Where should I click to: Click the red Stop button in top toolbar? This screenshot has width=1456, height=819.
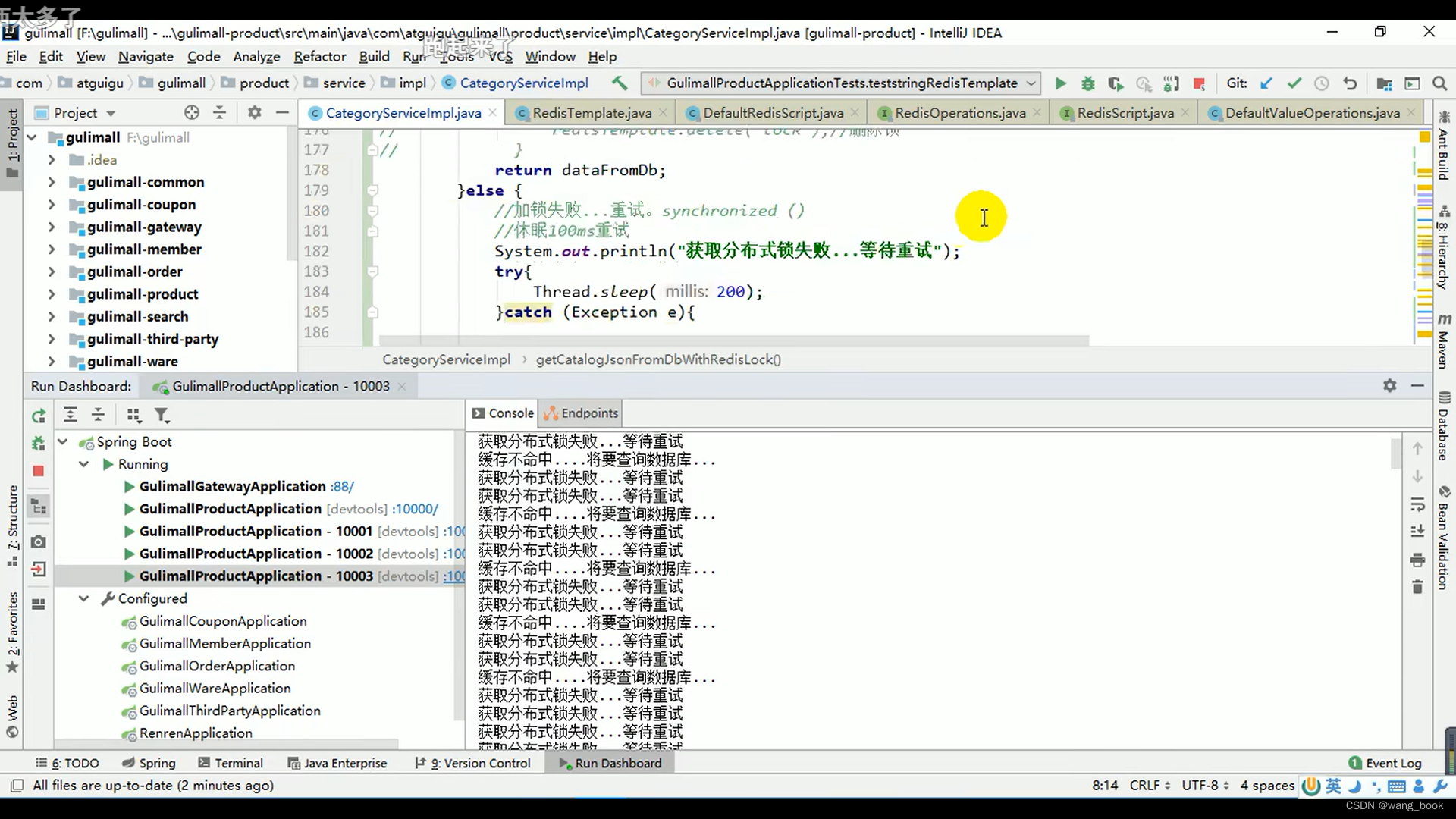(1199, 83)
